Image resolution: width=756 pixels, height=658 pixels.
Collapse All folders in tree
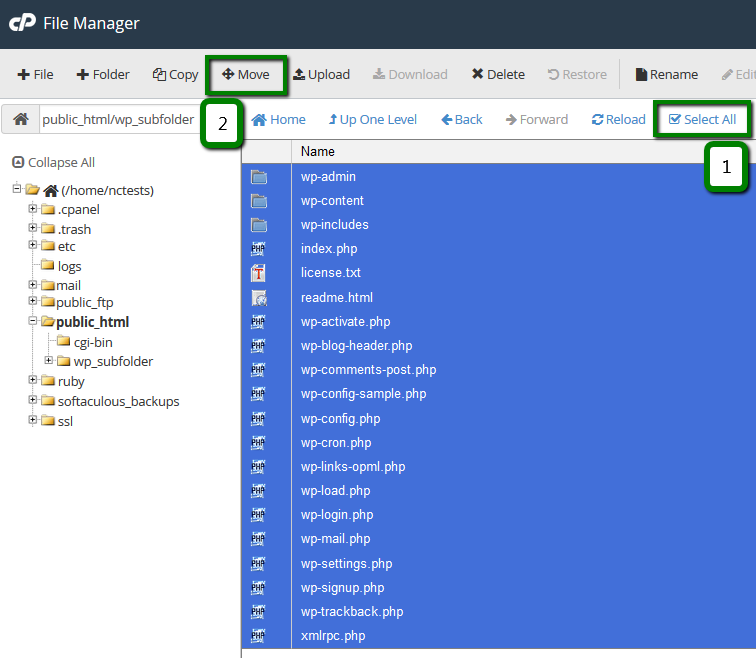53,162
